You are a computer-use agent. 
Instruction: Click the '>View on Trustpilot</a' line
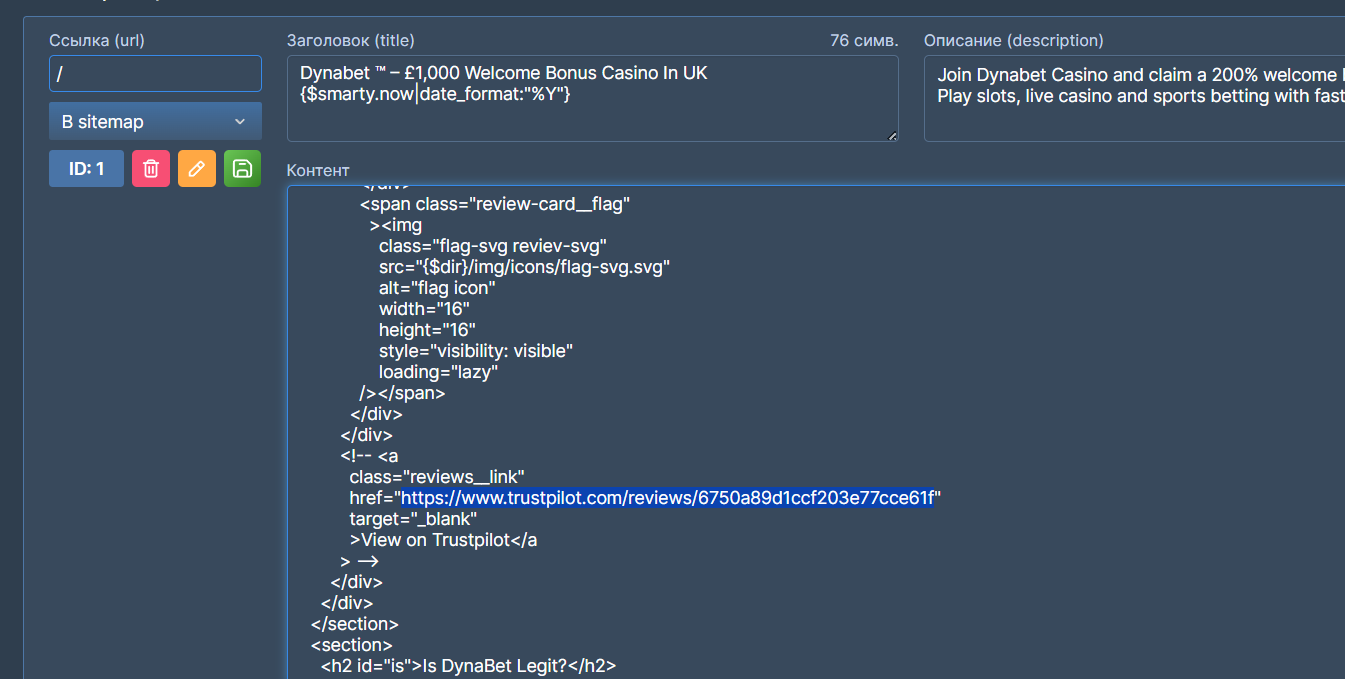pyautogui.click(x=444, y=540)
